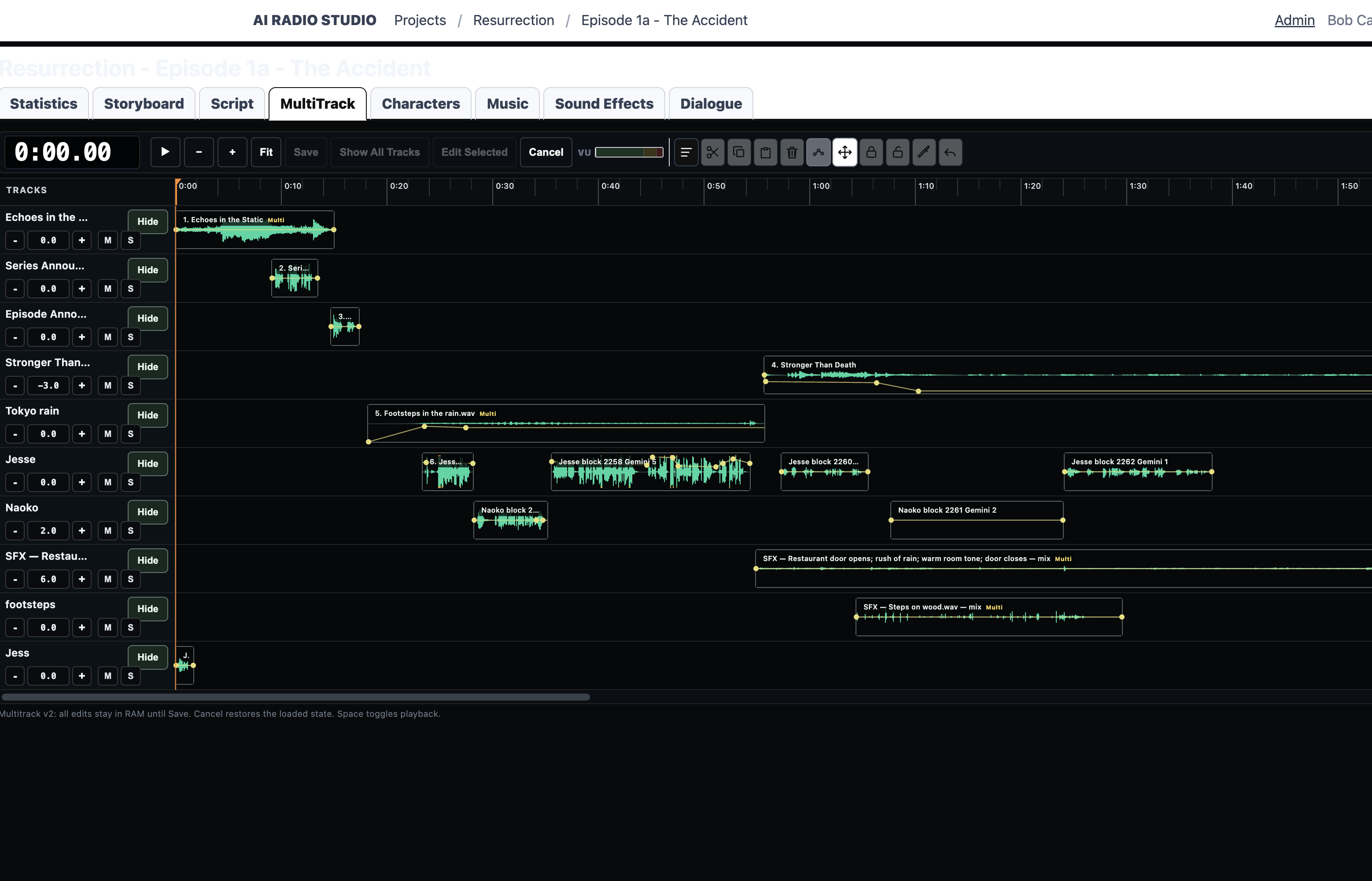Viewport: 1372px width, 881px height.
Task: Open the Sound Effects tab
Action: click(604, 103)
